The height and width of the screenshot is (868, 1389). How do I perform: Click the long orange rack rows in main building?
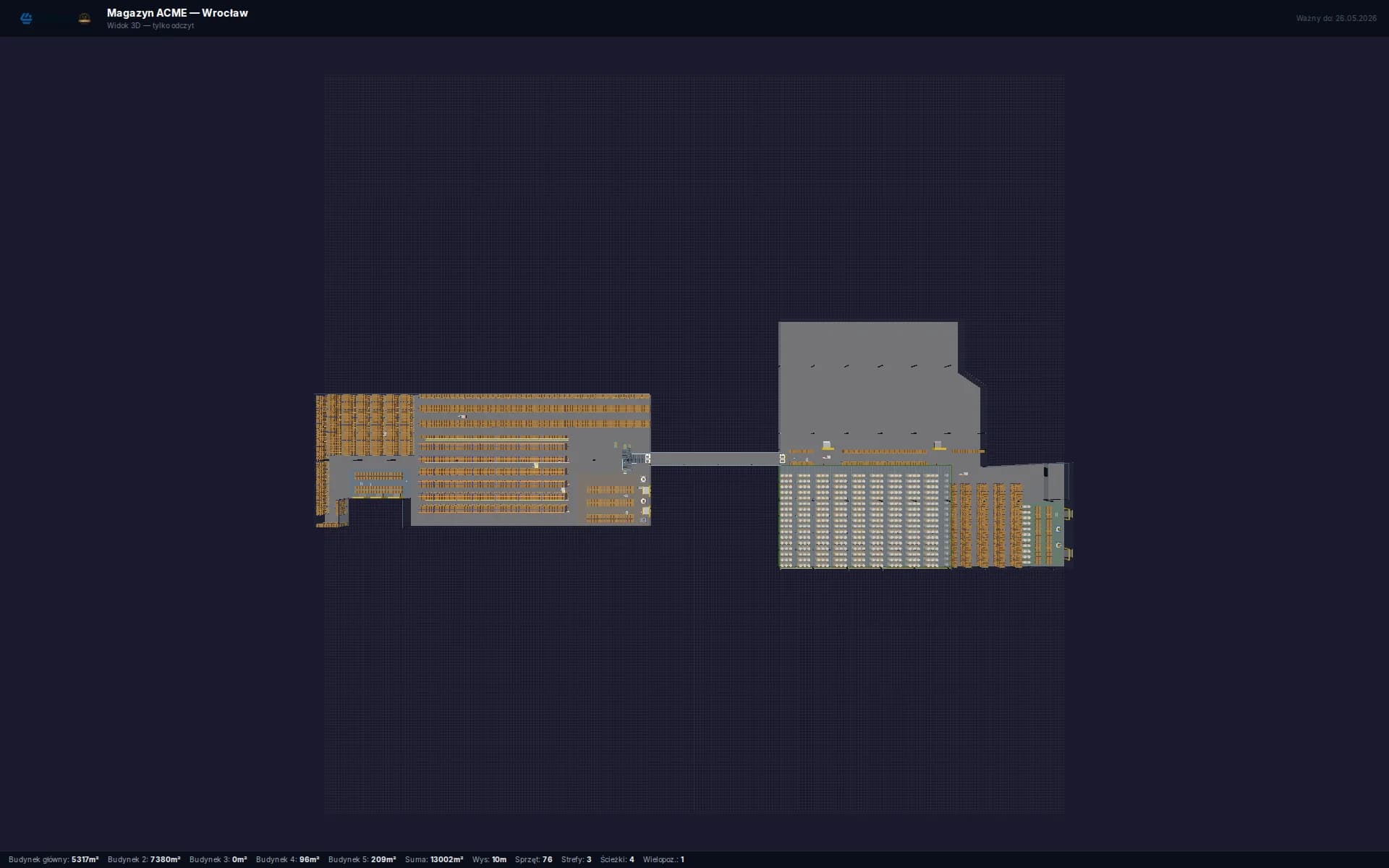(493, 472)
